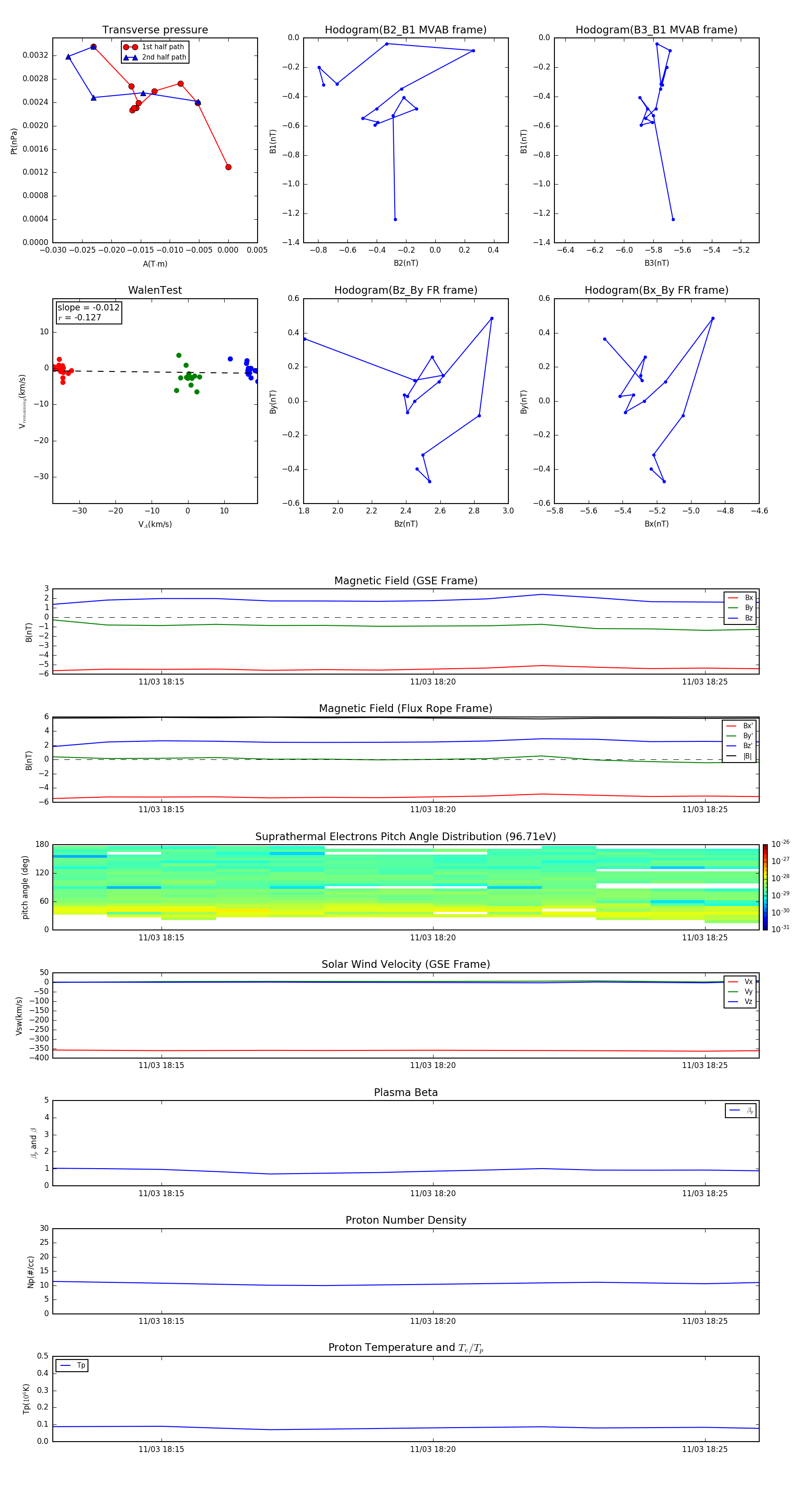Select the Bx' entry in Flux Rope legend
The width and height of the screenshot is (812, 1489).
[739, 726]
